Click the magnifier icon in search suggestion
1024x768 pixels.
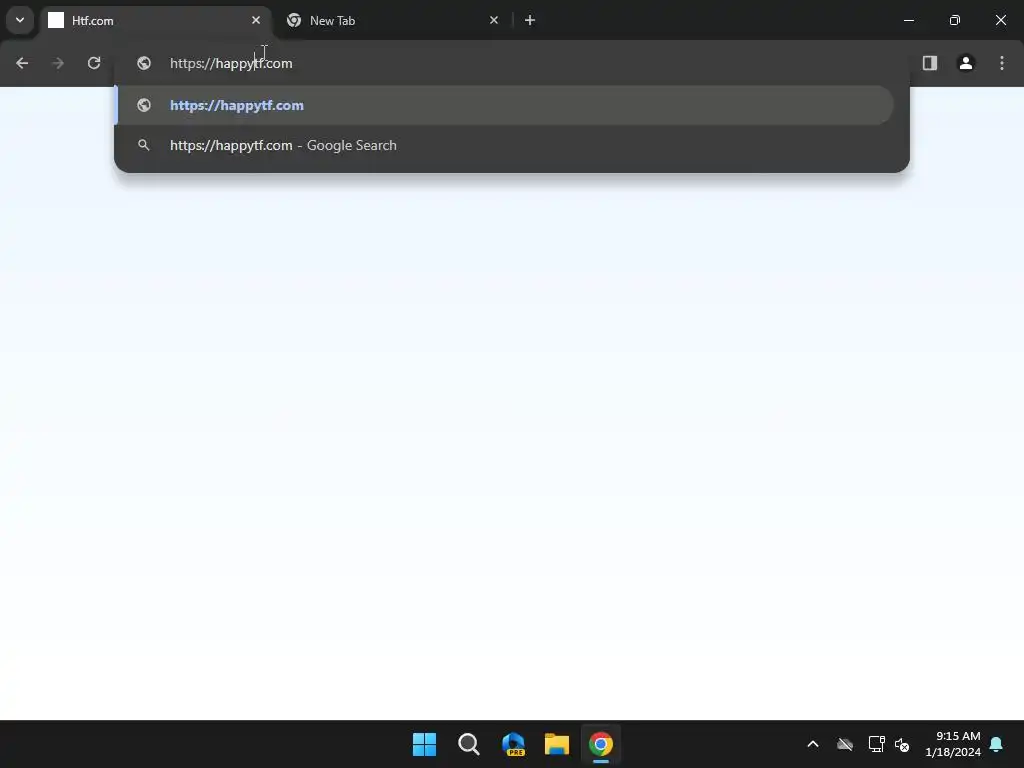(144, 145)
